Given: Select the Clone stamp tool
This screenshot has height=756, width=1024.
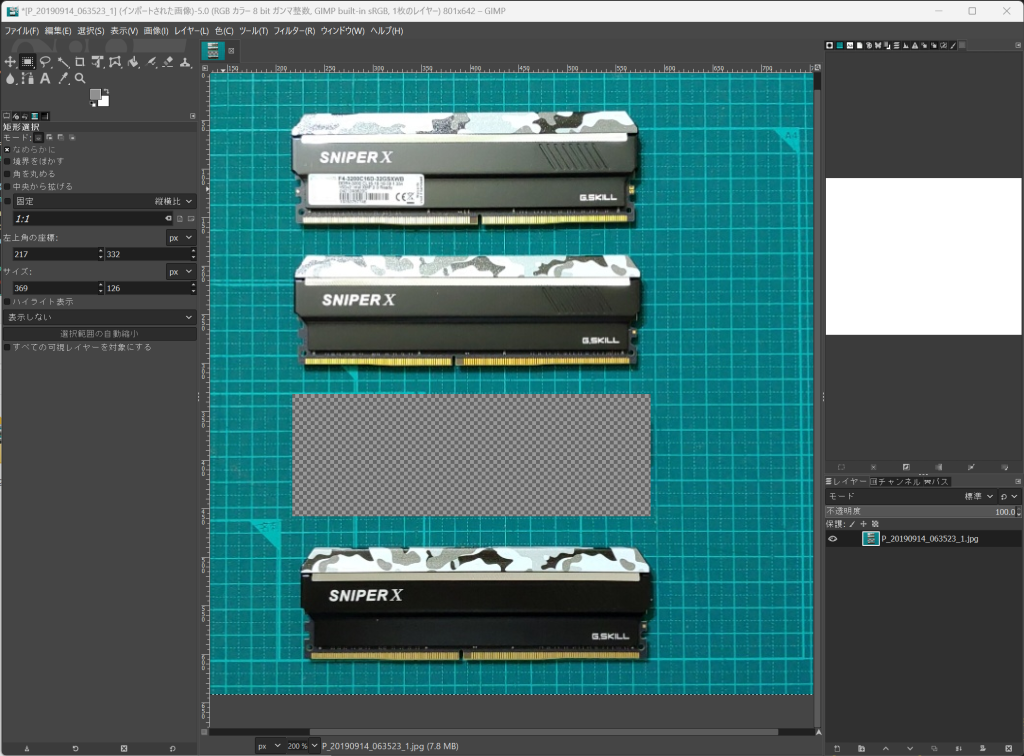Looking at the screenshot, I should coord(185,62).
